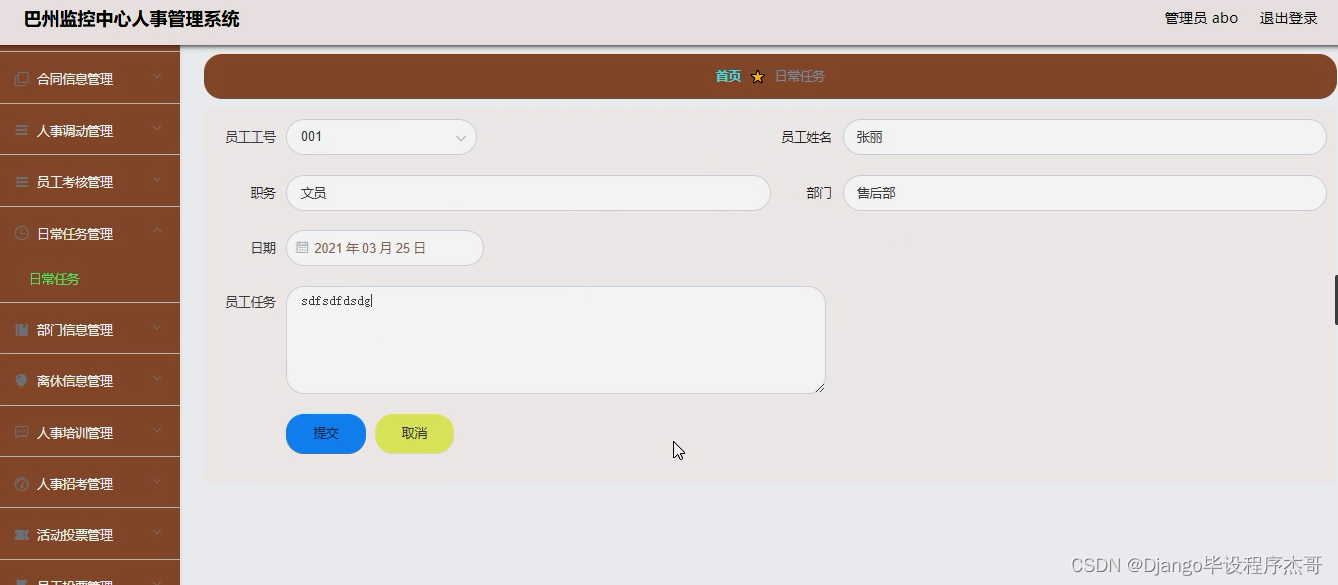Image resolution: width=1338 pixels, height=585 pixels.
Task: Click the 日期 date field
Action: pos(385,248)
